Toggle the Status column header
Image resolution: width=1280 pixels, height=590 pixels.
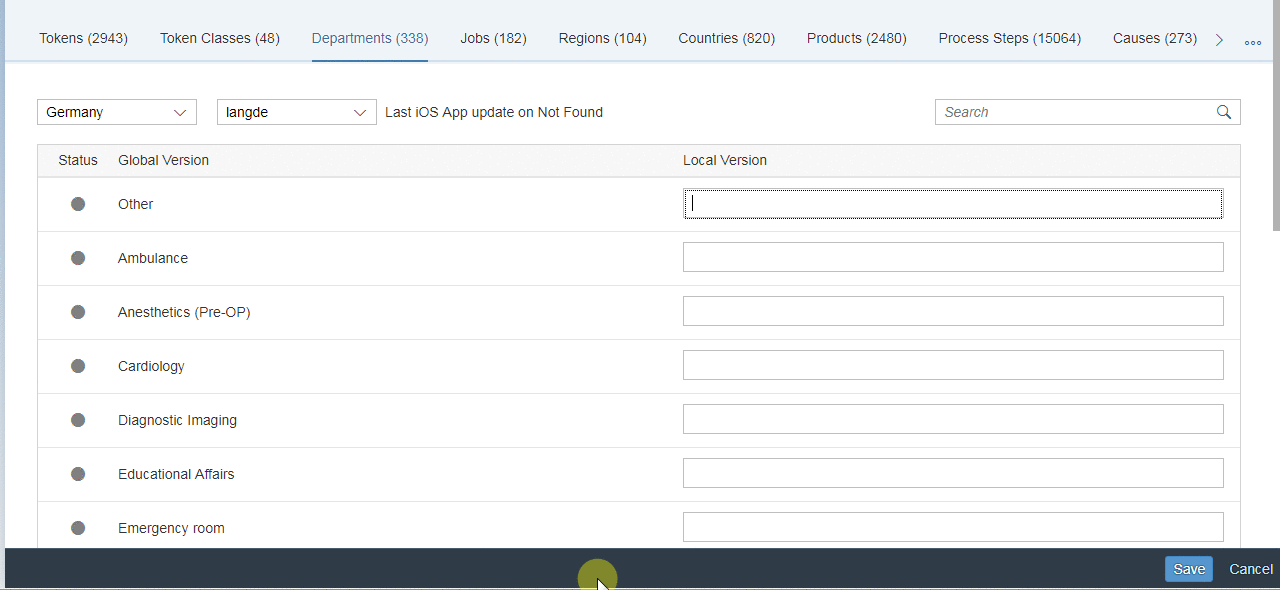tap(78, 160)
